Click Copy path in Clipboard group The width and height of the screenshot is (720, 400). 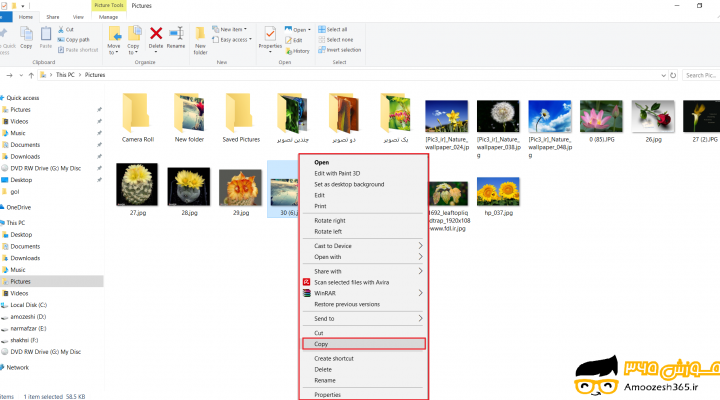pos(73,40)
